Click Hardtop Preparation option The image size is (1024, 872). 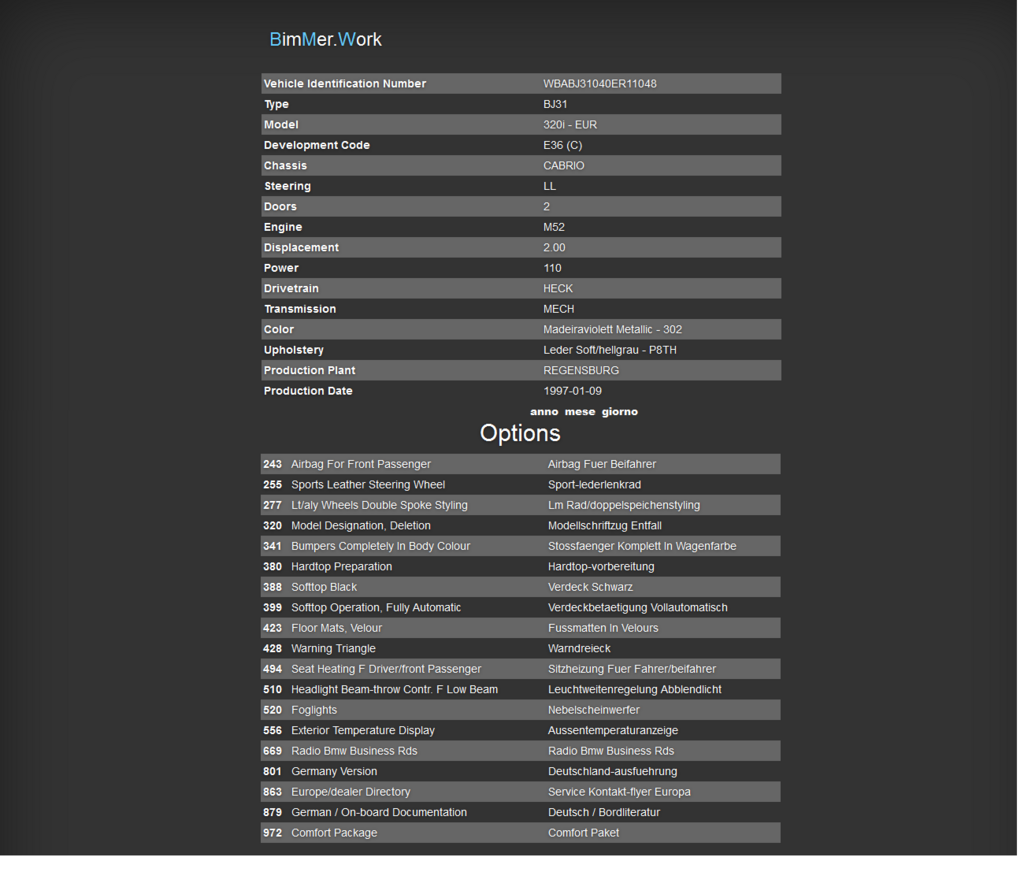coord(342,567)
